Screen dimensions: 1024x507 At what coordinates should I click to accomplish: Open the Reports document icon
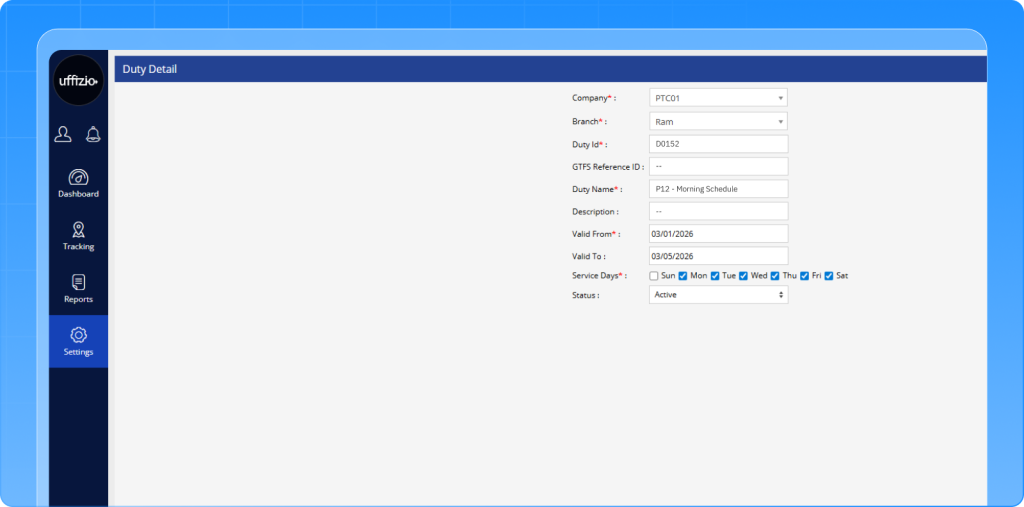(x=78, y=283)
